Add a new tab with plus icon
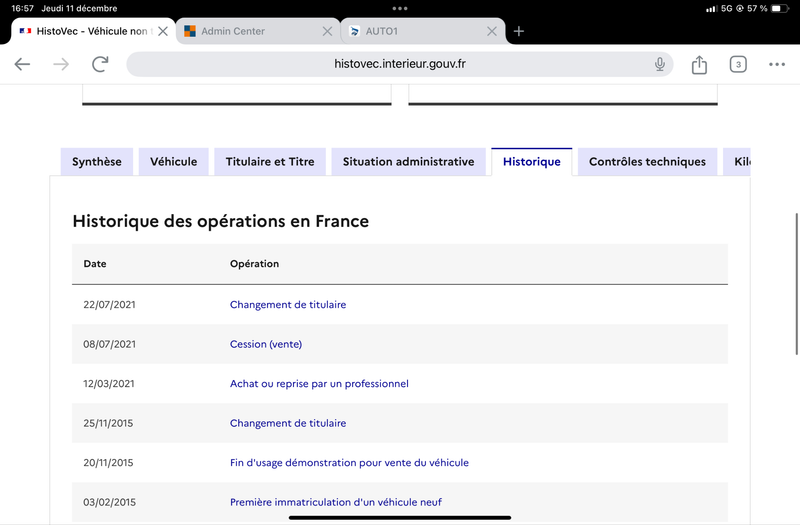The image size is (800, 525). pyautogui.click(x=518, y=31)
